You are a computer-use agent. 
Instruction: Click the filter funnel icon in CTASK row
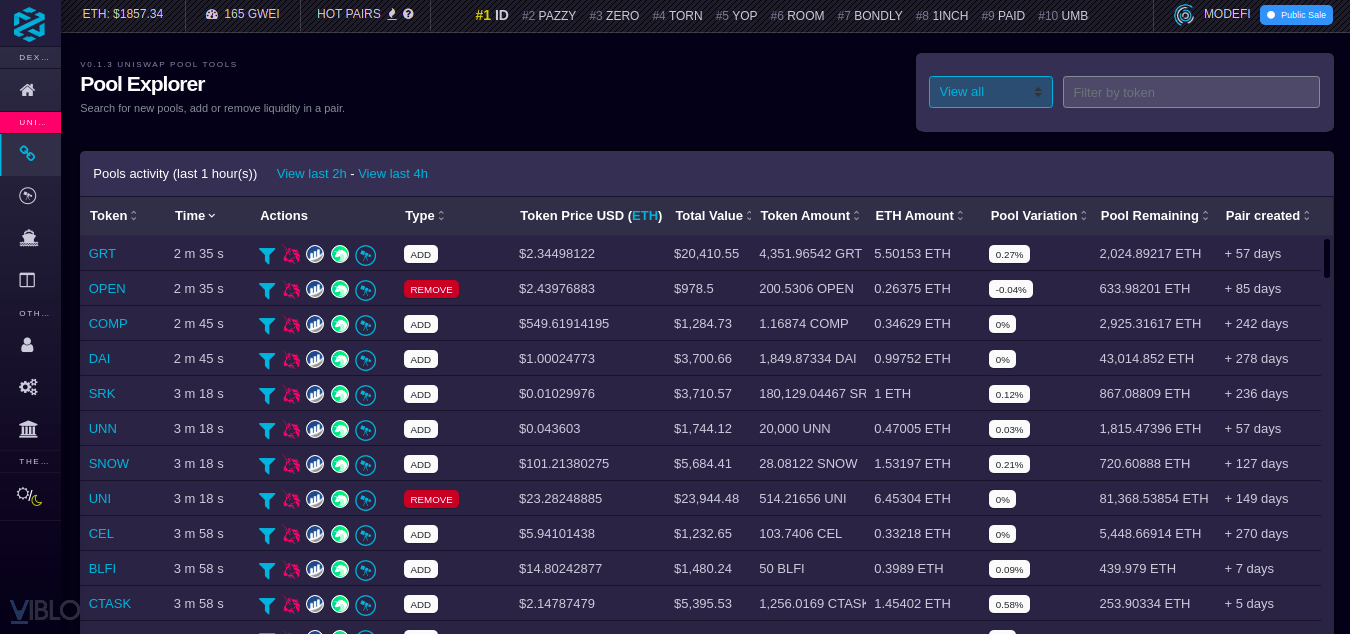[x=267, y=605]
